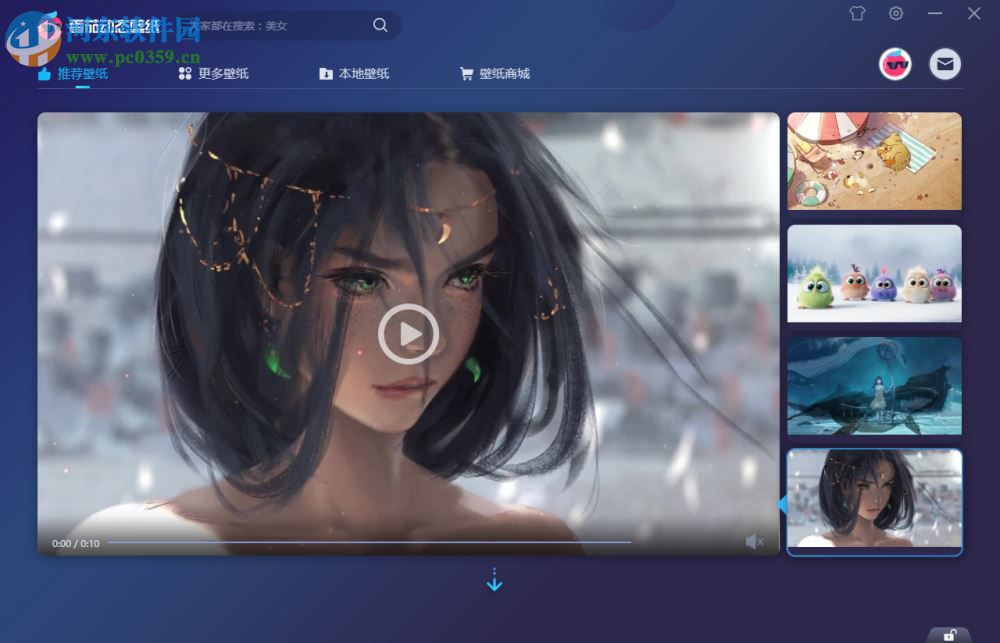This screenshot has width=1000, height=643.
Task: Open the skin theme shirt icon
Action: 857,13
